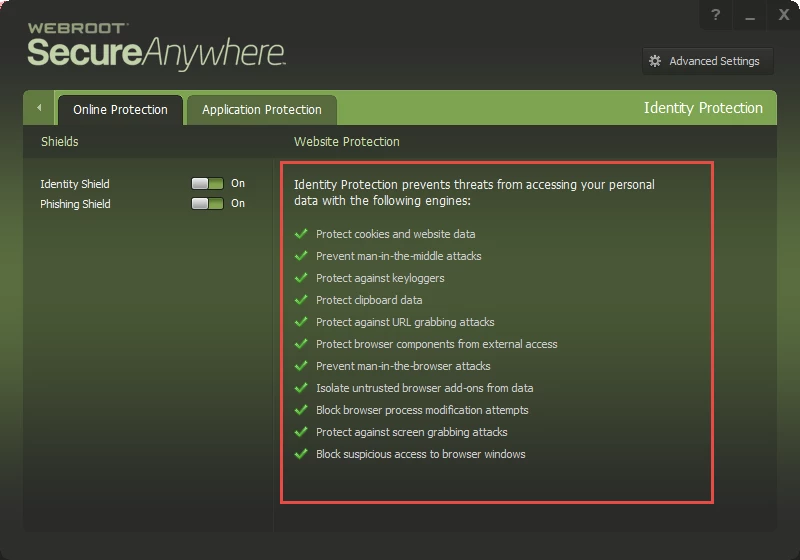Click the checkmark beside Protect against URL grabbing attacks

[301, 322]
